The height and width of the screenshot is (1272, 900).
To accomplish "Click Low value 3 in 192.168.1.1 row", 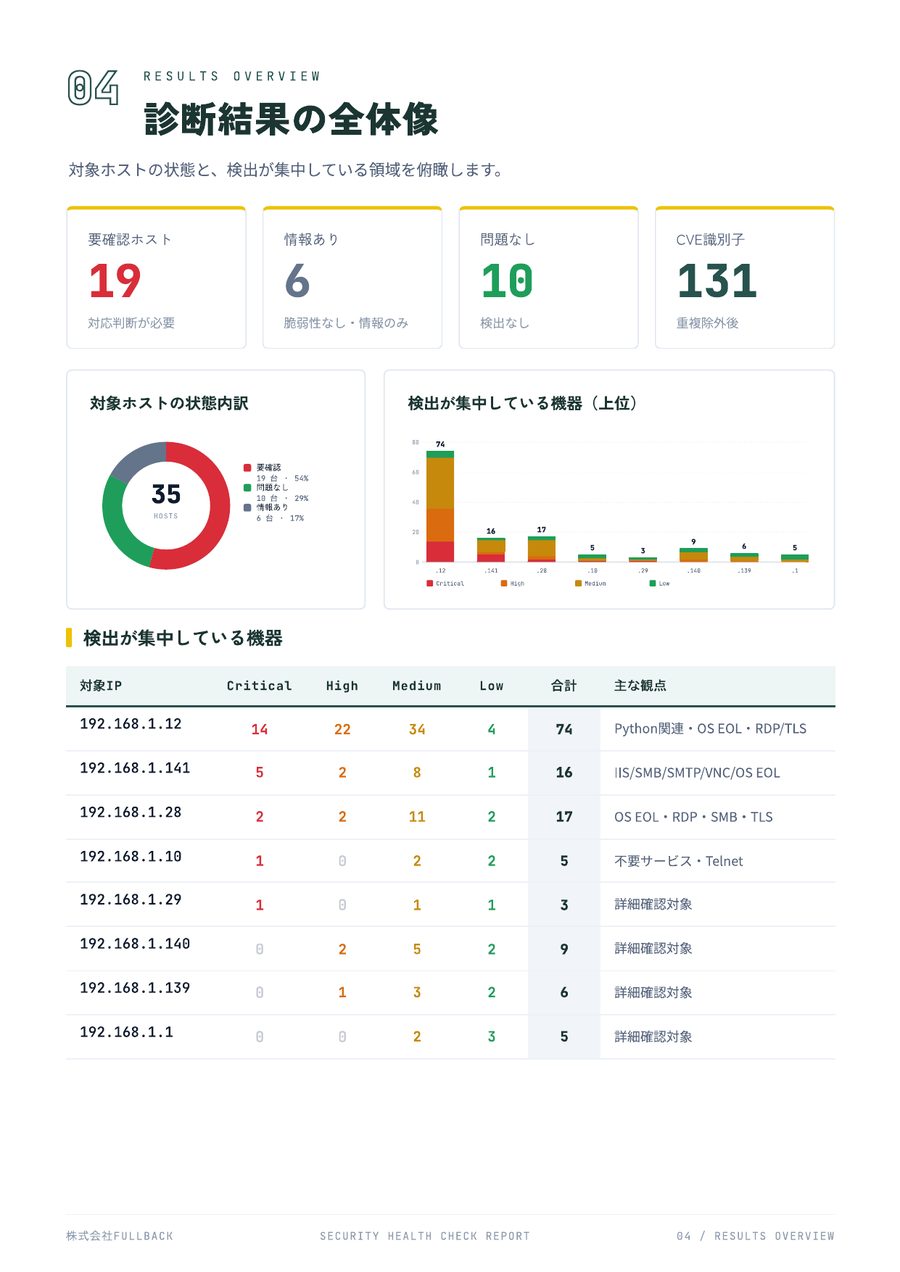I will 491,1037.
